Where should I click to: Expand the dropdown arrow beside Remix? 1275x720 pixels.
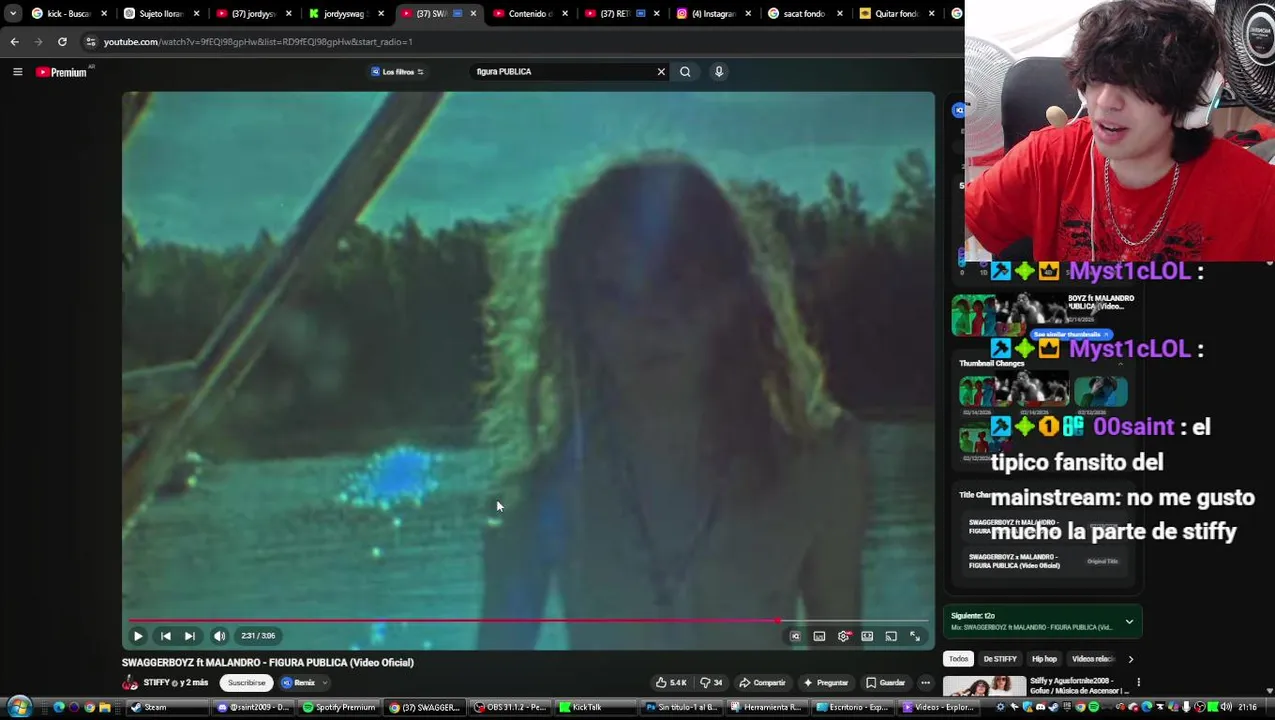click(325, 683)
